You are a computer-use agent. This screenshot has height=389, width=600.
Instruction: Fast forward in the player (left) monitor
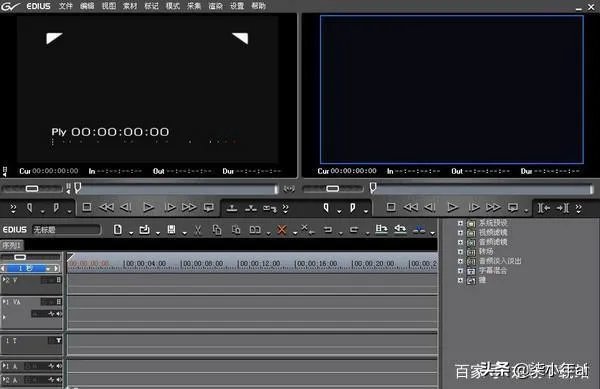point(189,207)
